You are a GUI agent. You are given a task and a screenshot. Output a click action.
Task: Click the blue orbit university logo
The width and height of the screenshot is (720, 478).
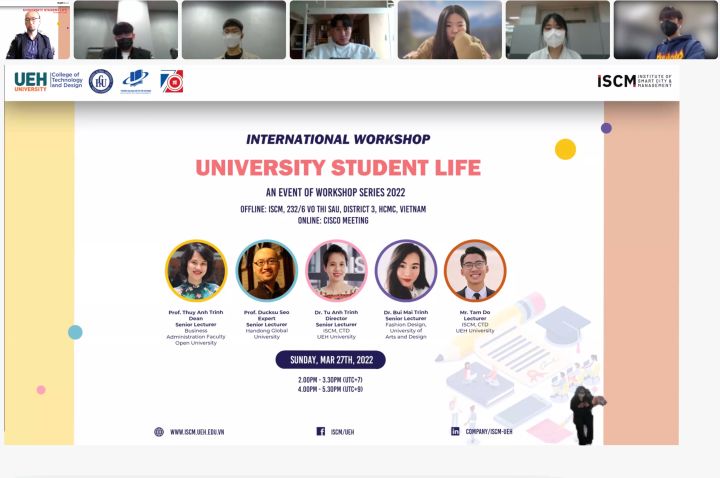tap(135, 81)
